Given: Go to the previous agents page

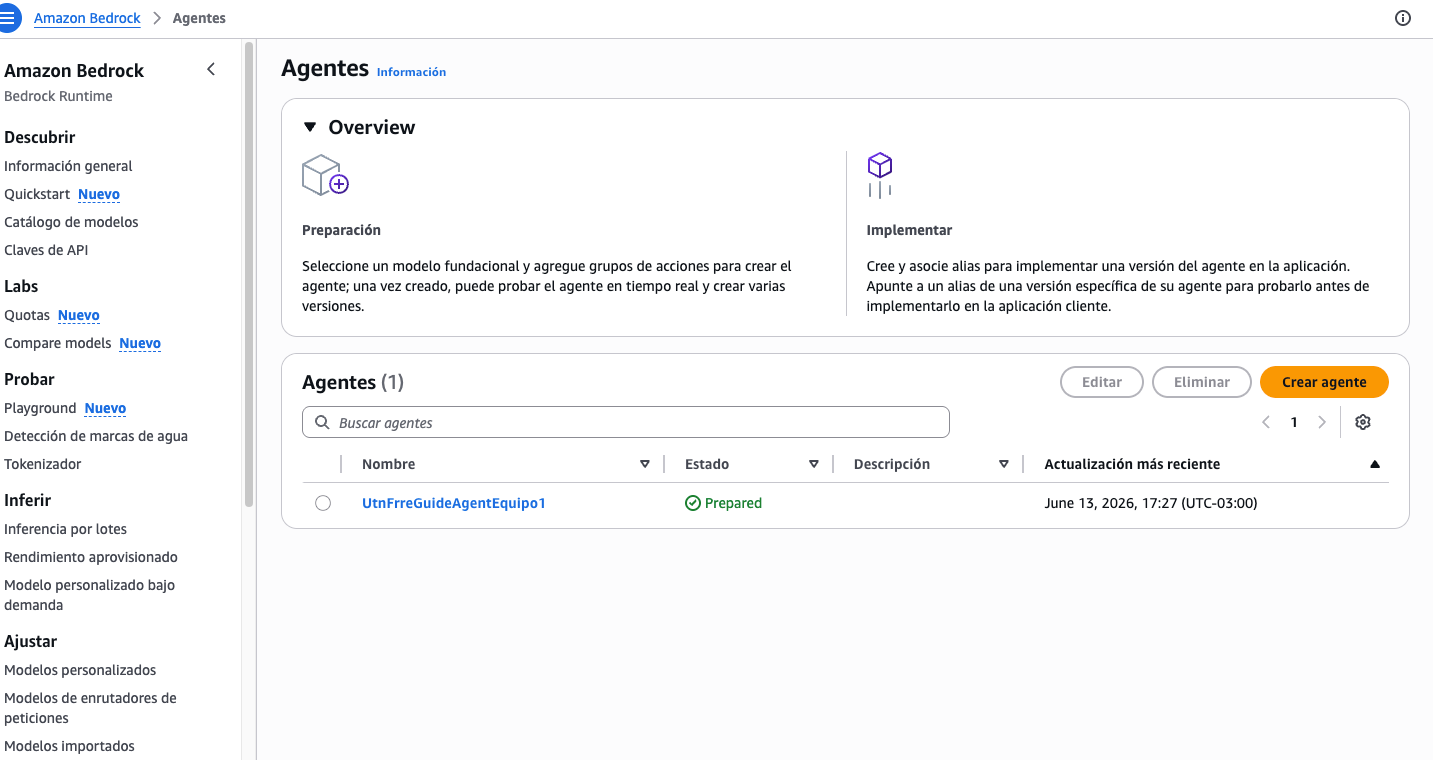Looking at the screenshot, I should click(x=1266, y=422).
